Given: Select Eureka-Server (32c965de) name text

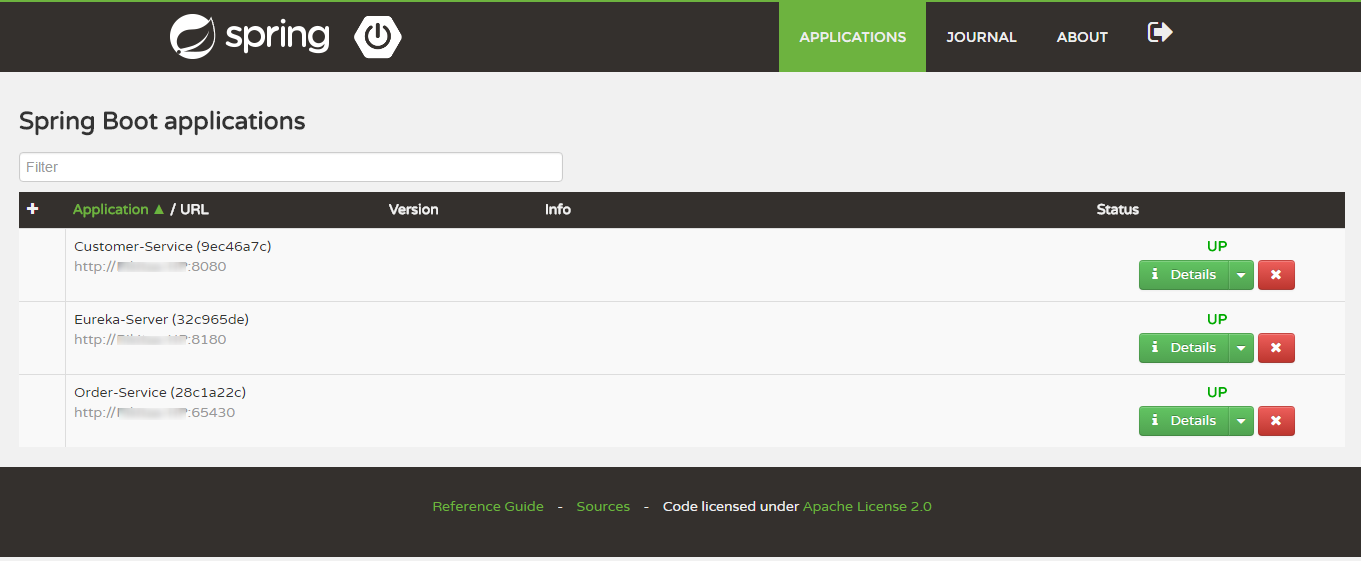Looking at the screenshot, I should [162, 319].
